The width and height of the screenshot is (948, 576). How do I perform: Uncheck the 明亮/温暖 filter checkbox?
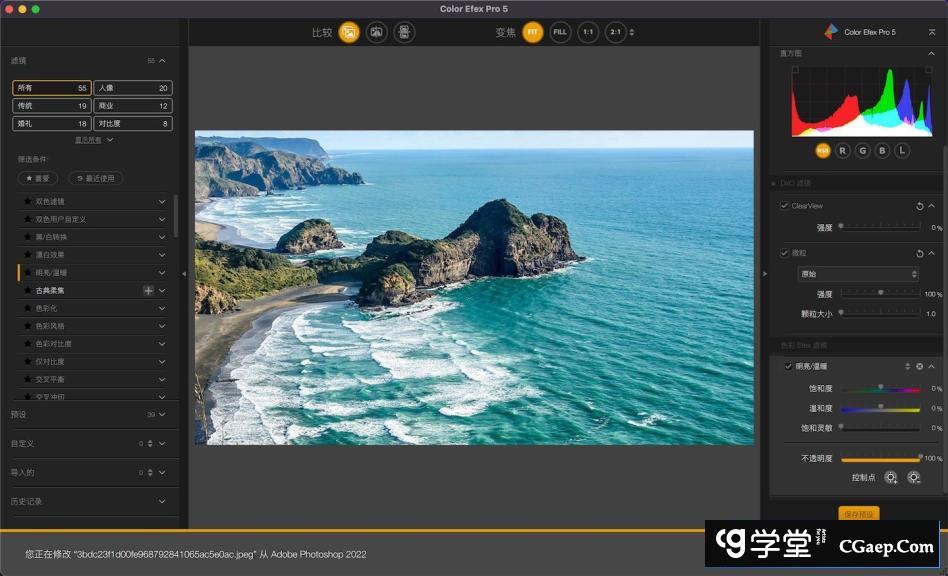[788, 366]
